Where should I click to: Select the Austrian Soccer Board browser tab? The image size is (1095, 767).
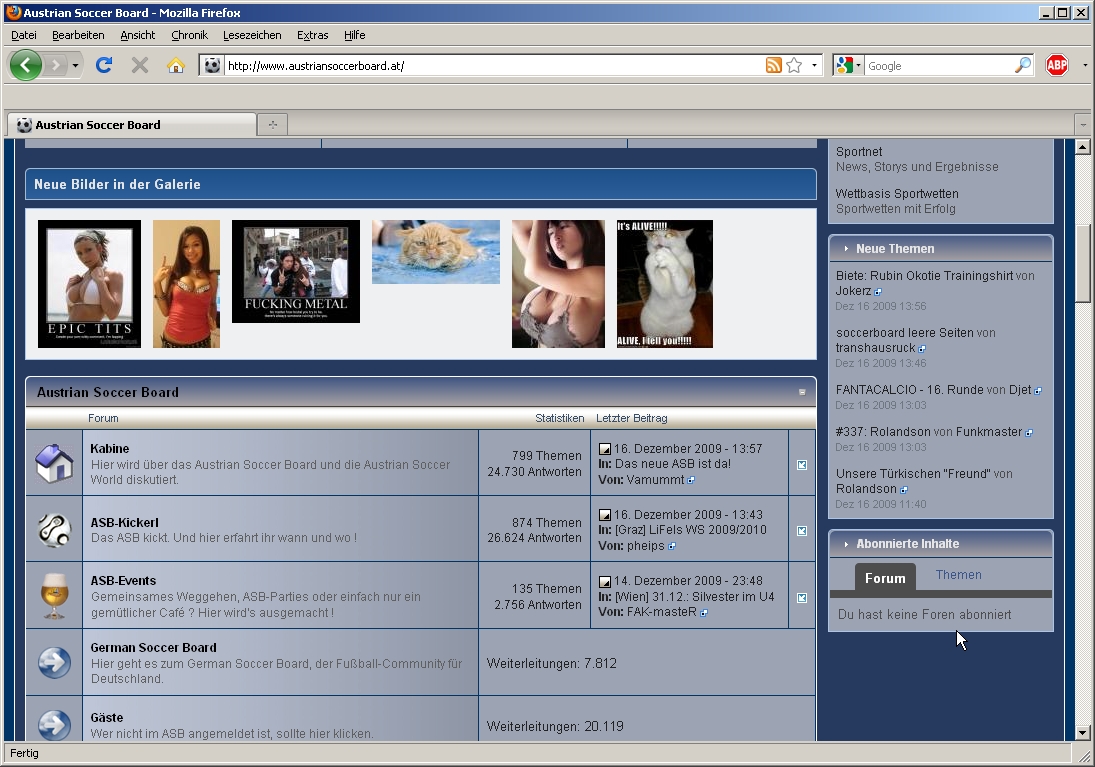tap(132, 124)
